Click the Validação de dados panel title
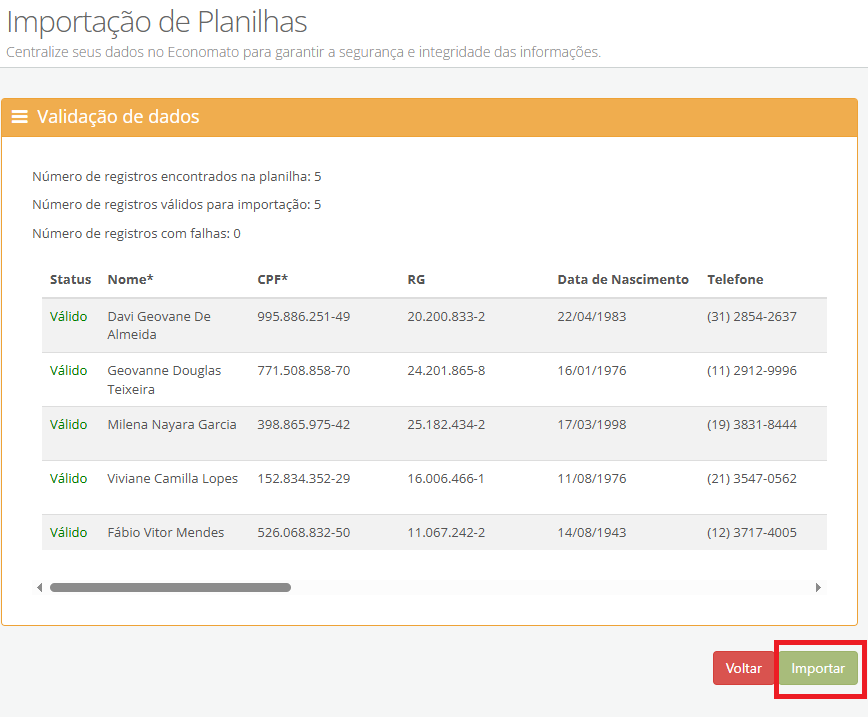 [x=118, y=117]
